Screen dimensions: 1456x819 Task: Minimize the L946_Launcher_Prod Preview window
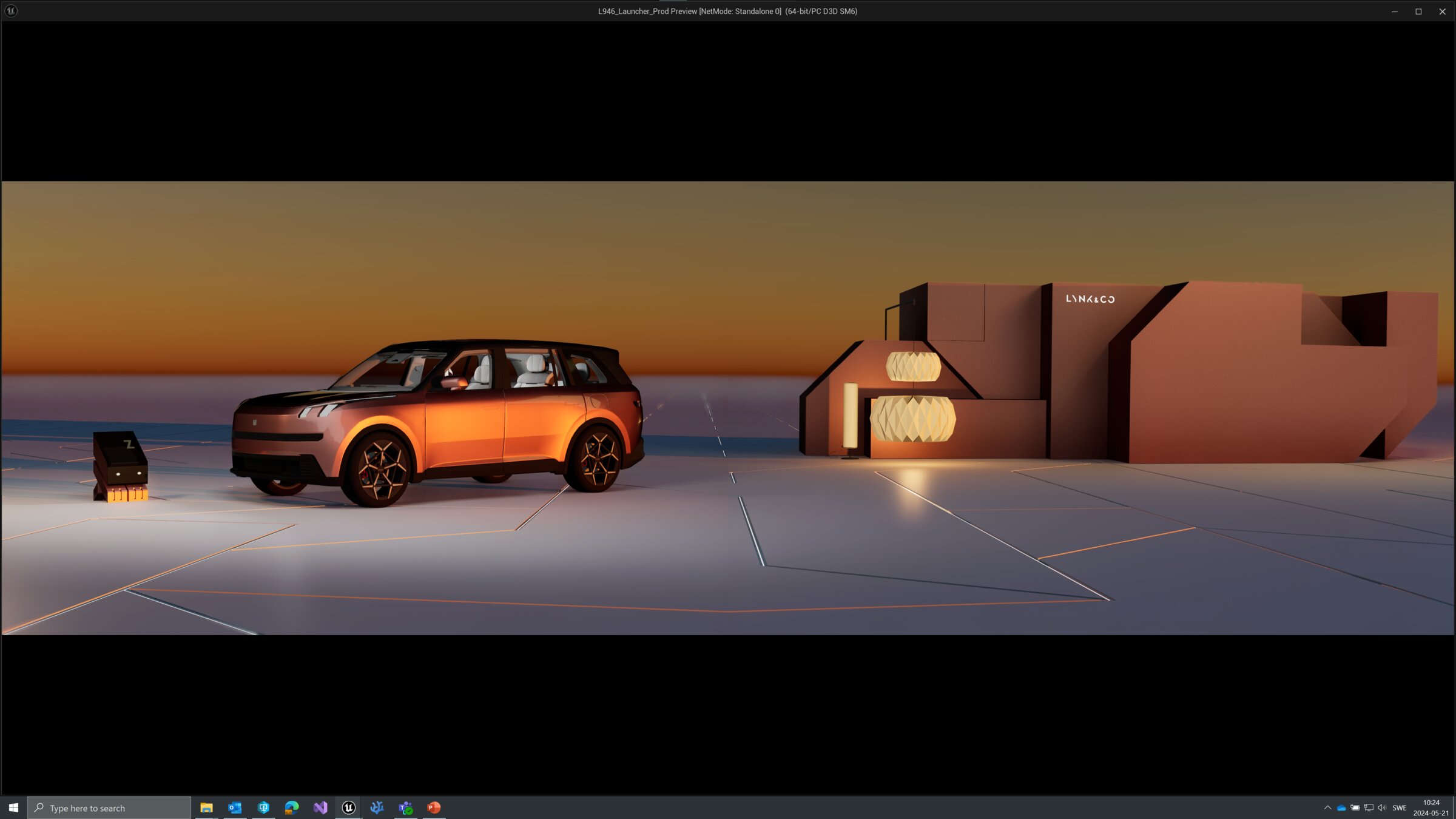tap(1395, 11)
